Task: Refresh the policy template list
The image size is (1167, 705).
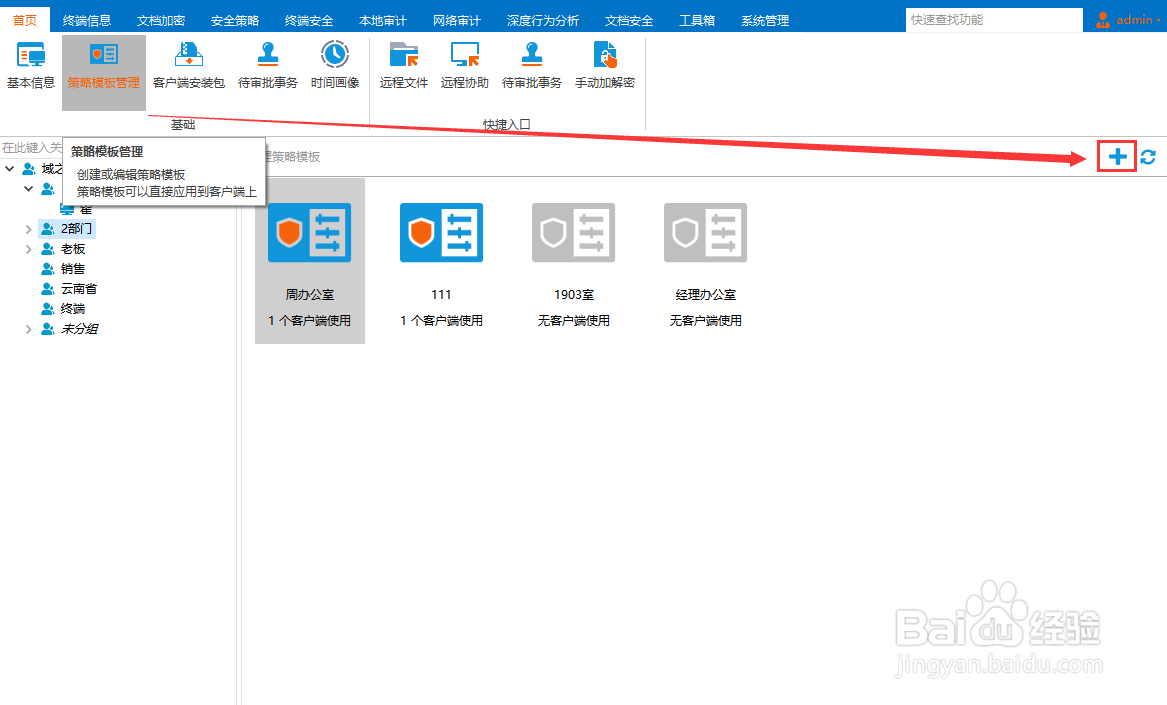Action: tap(1148, 156)
